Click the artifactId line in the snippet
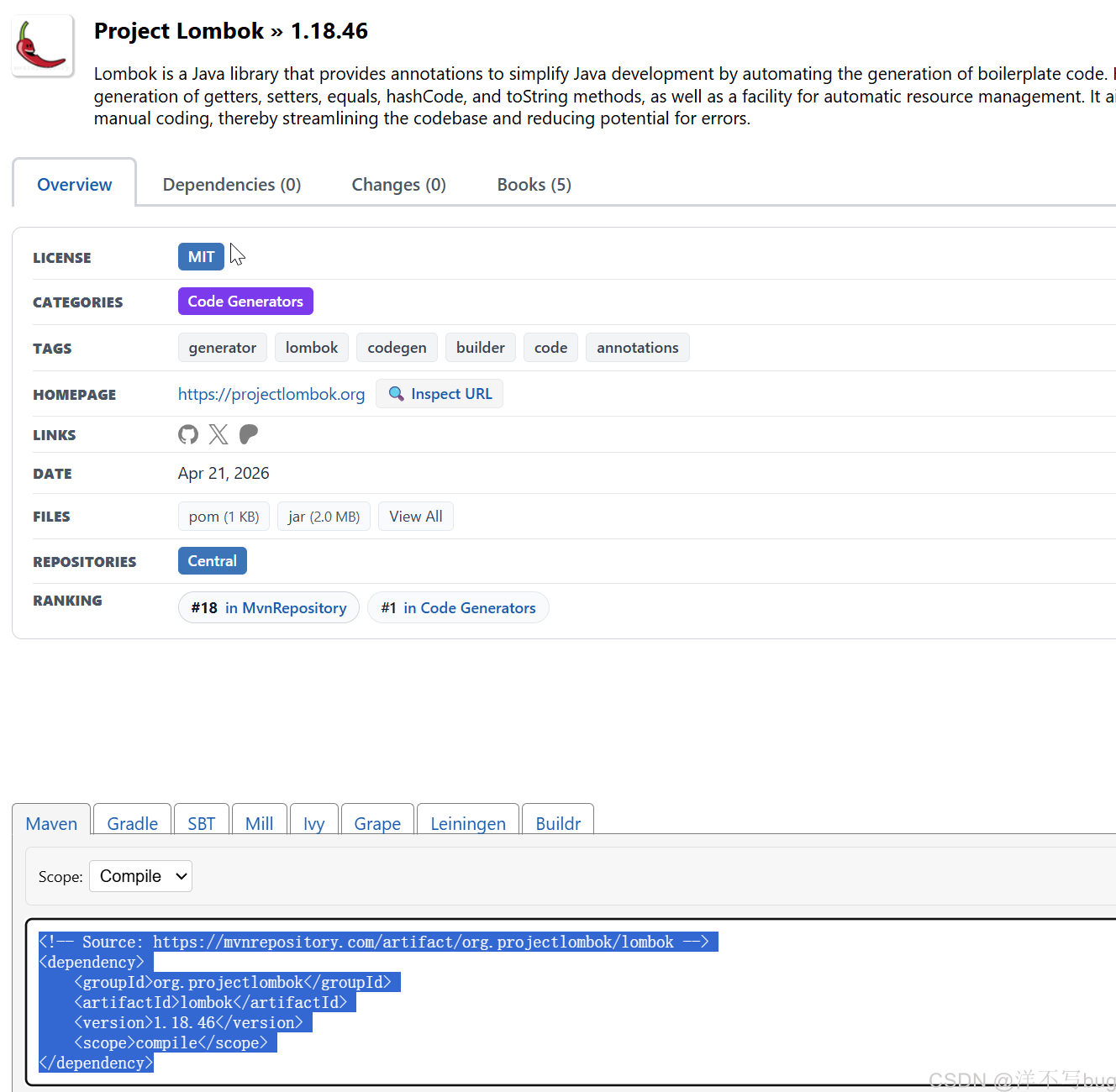The width and height of the screenshot is (1116, 1092). pyautogui.click(x=211, y=1002)
